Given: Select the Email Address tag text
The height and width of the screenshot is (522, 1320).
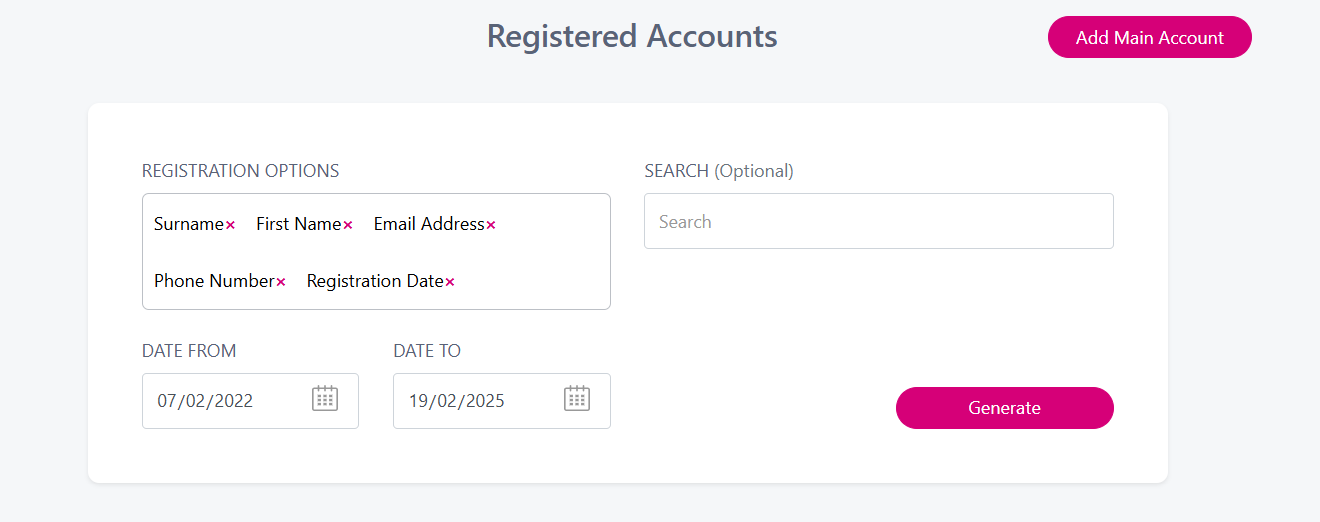Looking at the screenshot, I should click(x=429, y=224).
